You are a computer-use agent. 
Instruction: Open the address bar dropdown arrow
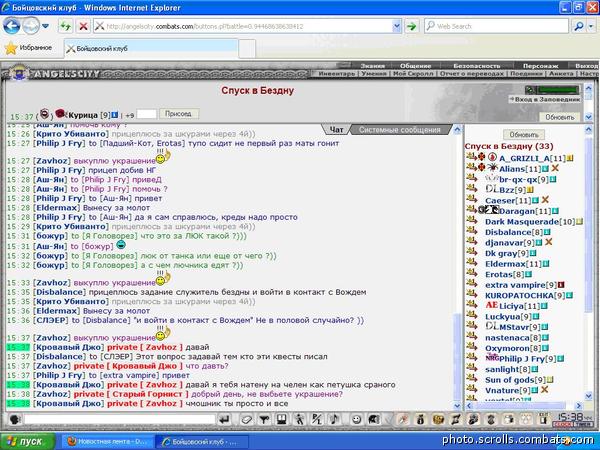396,26
